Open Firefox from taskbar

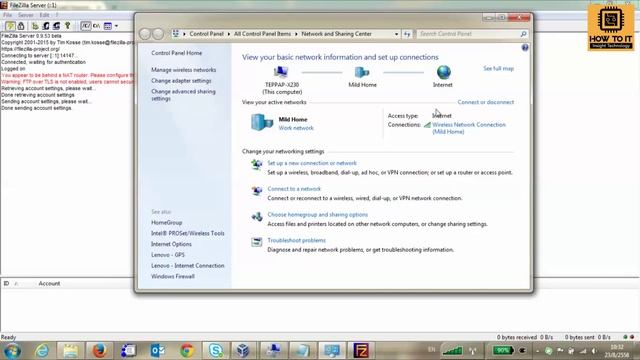(x=99, y=351)
